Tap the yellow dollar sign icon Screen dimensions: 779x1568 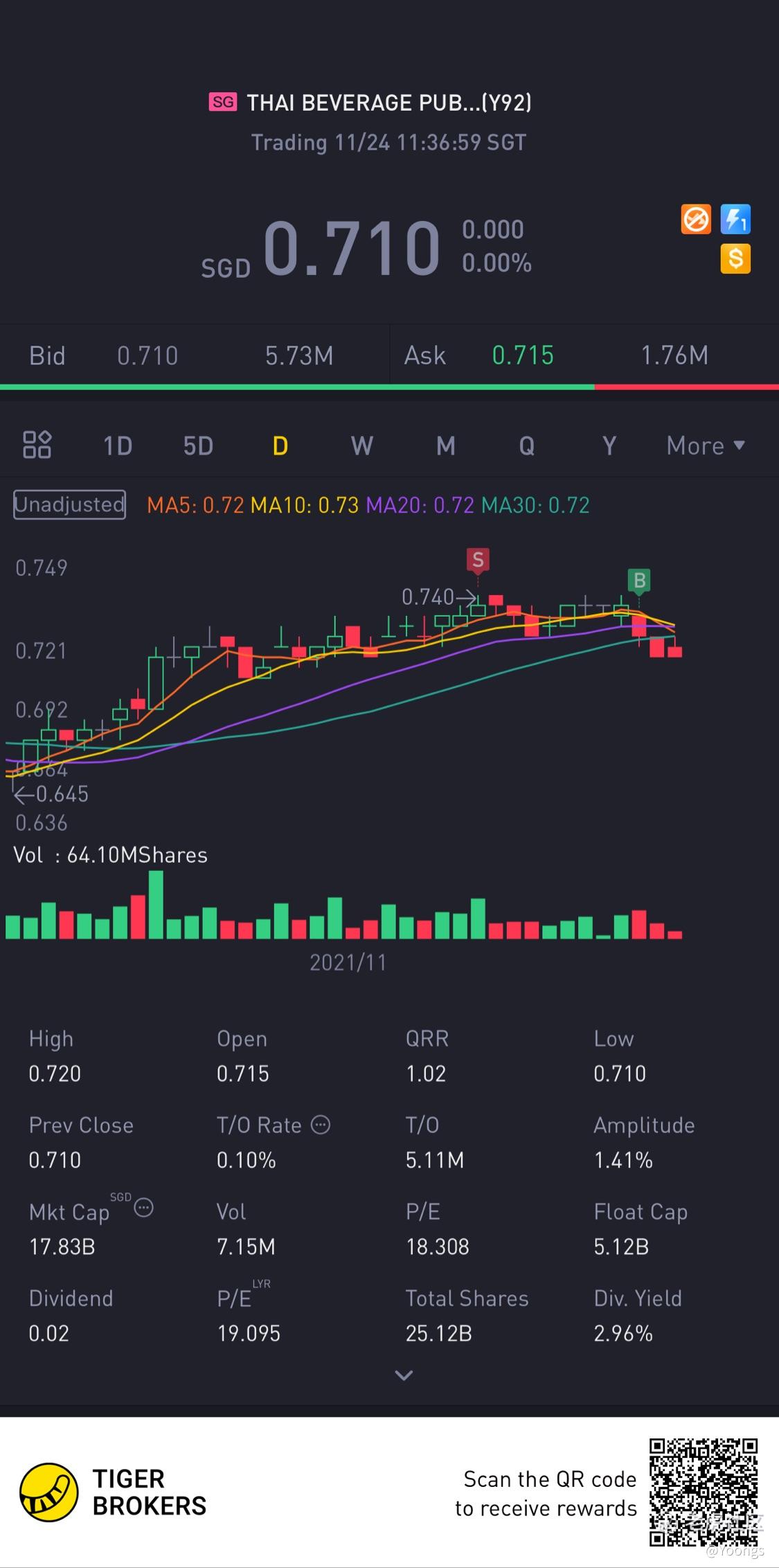click(735, 259)
